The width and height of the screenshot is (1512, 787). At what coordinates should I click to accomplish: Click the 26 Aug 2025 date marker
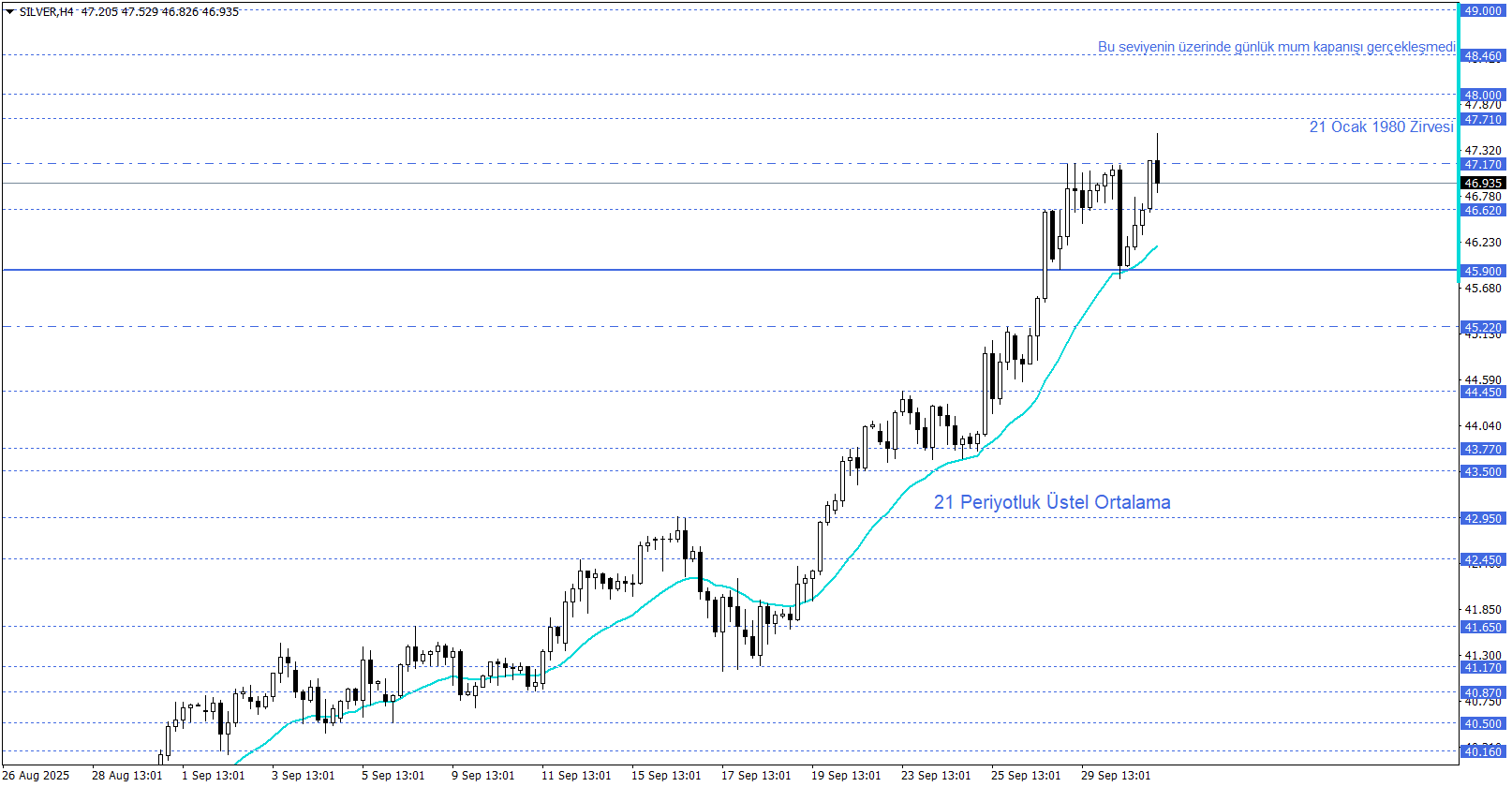coord(36,775)
